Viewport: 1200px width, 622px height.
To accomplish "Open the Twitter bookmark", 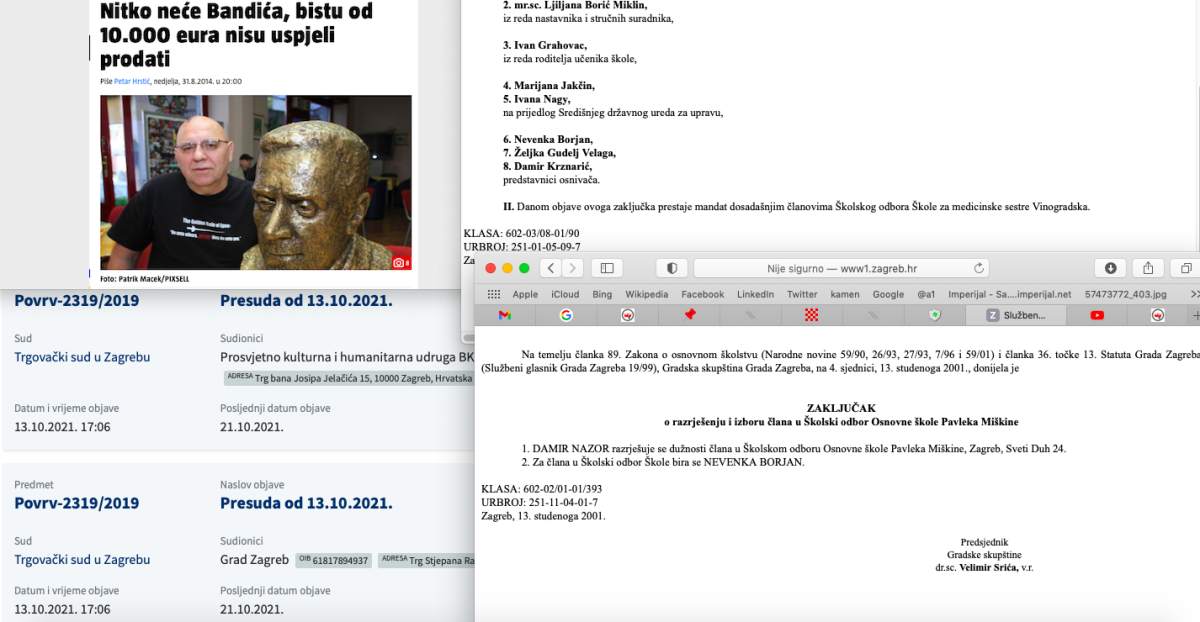I will tap(802, 294).
